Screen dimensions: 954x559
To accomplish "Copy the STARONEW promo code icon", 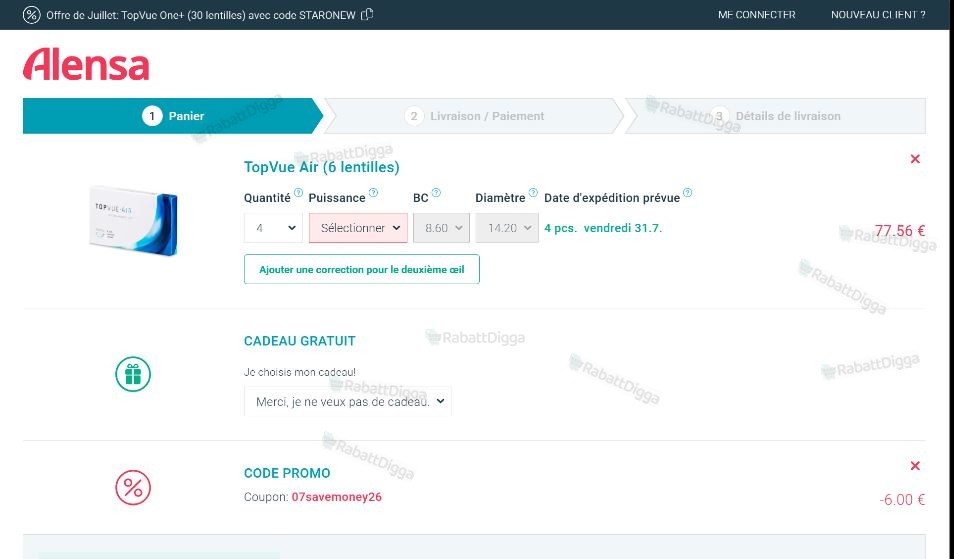I will (367, 14).
